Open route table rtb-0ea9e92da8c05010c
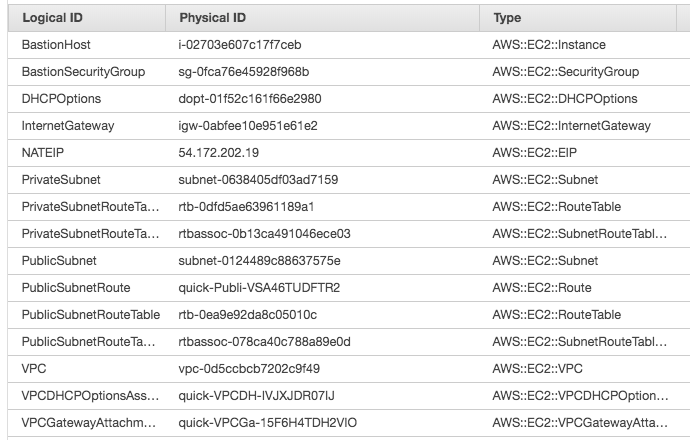This screenshot has width=690, height=440. coord(247,315)
